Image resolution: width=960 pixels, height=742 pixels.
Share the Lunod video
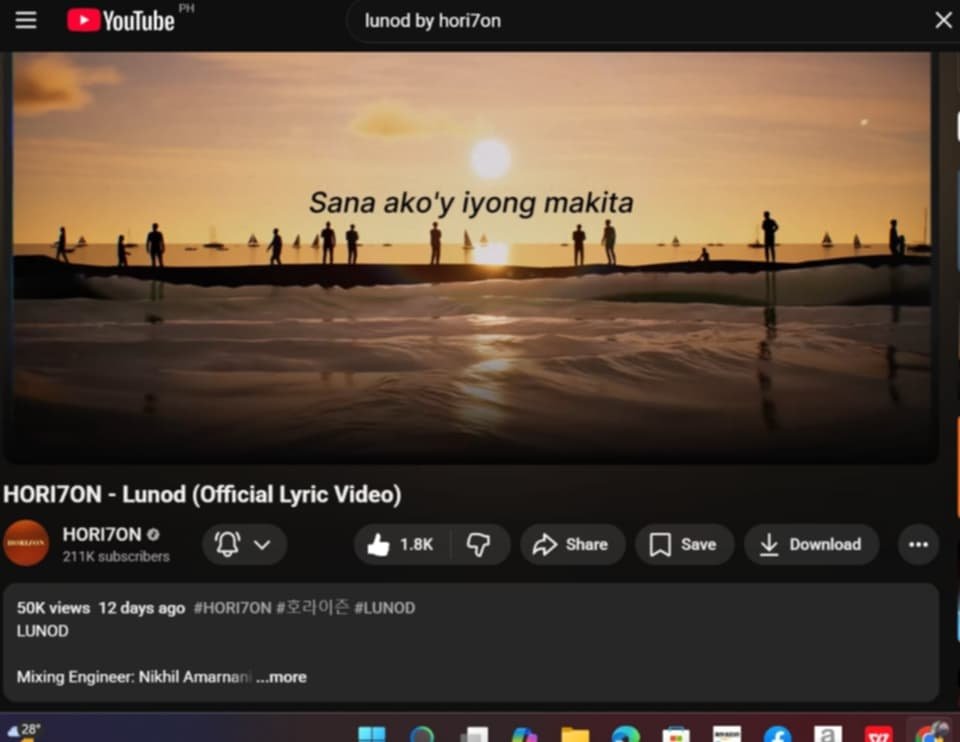[572, 544]
